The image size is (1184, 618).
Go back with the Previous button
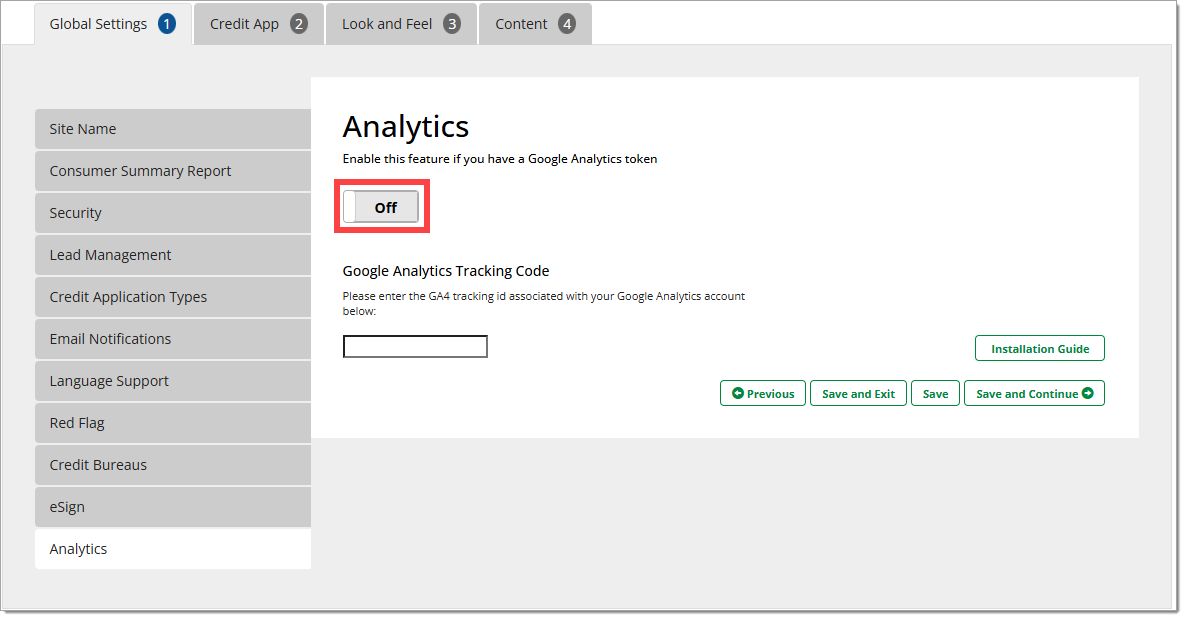(762, 394)
